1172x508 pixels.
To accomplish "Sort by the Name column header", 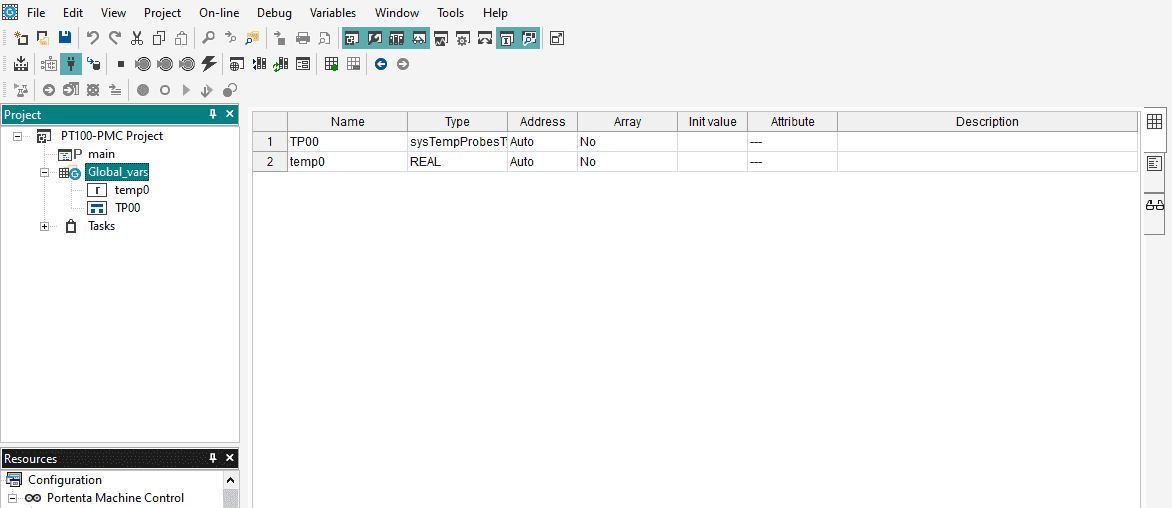I will point(347,122).
